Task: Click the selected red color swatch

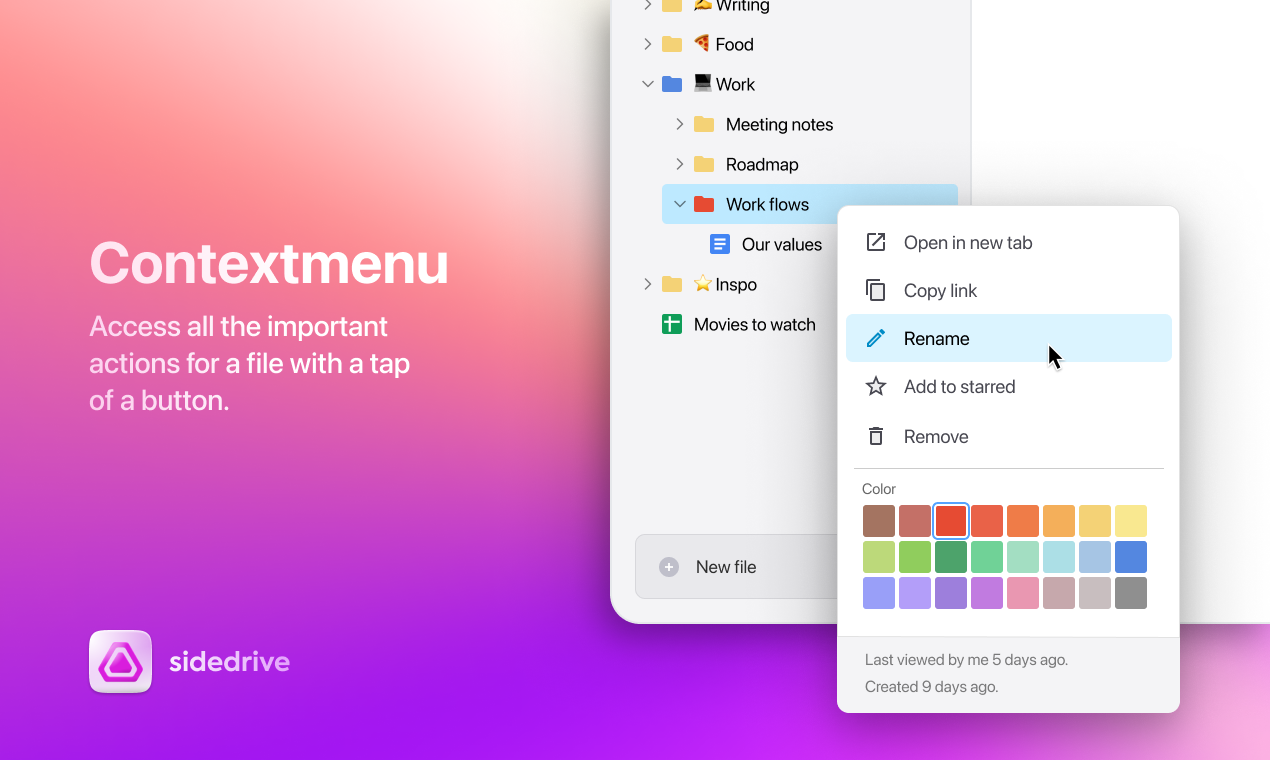Action: pyautogui.click(x=951, y=521)
